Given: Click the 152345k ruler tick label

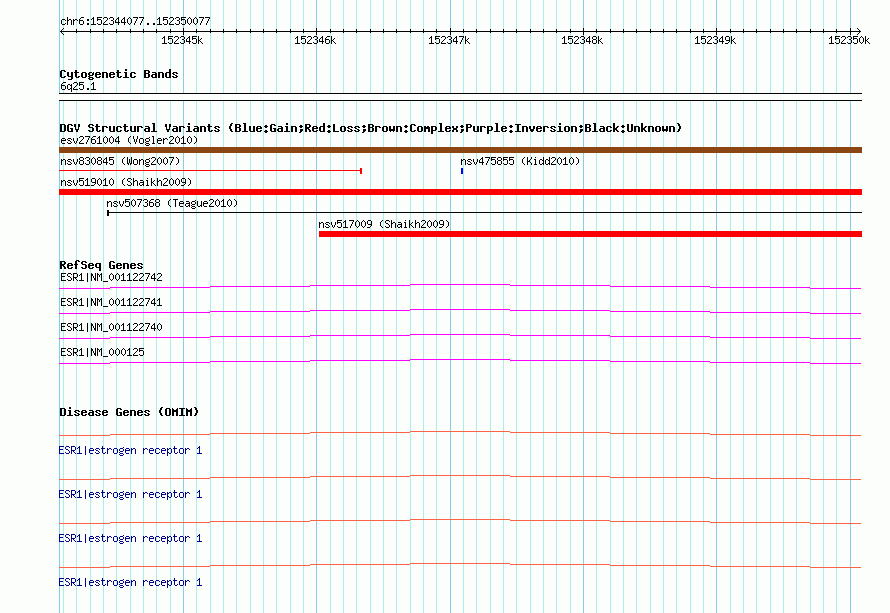Looking at the screenshot, I should coord(182,40).
